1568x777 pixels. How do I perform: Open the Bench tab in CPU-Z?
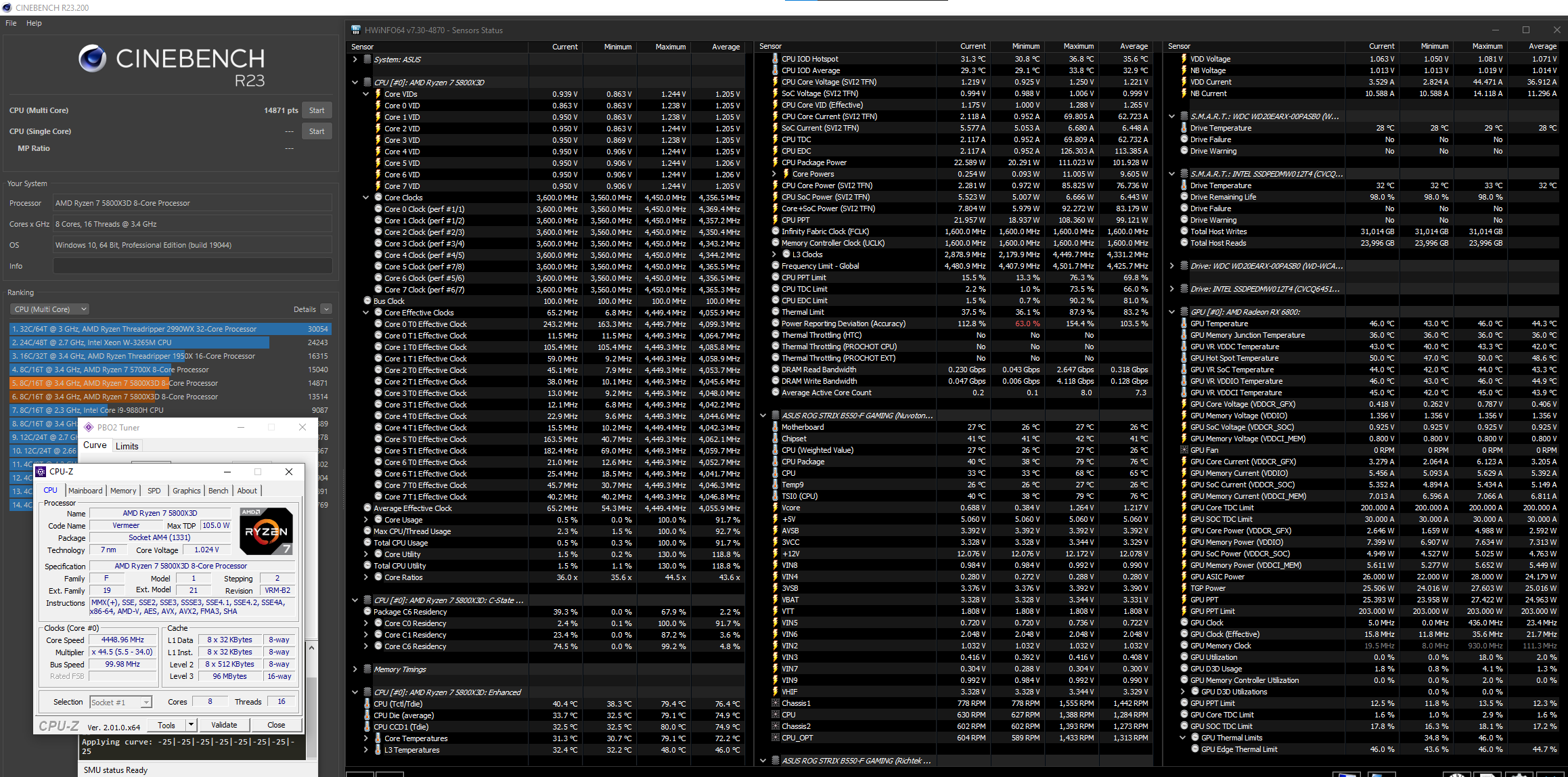point(218,491)
